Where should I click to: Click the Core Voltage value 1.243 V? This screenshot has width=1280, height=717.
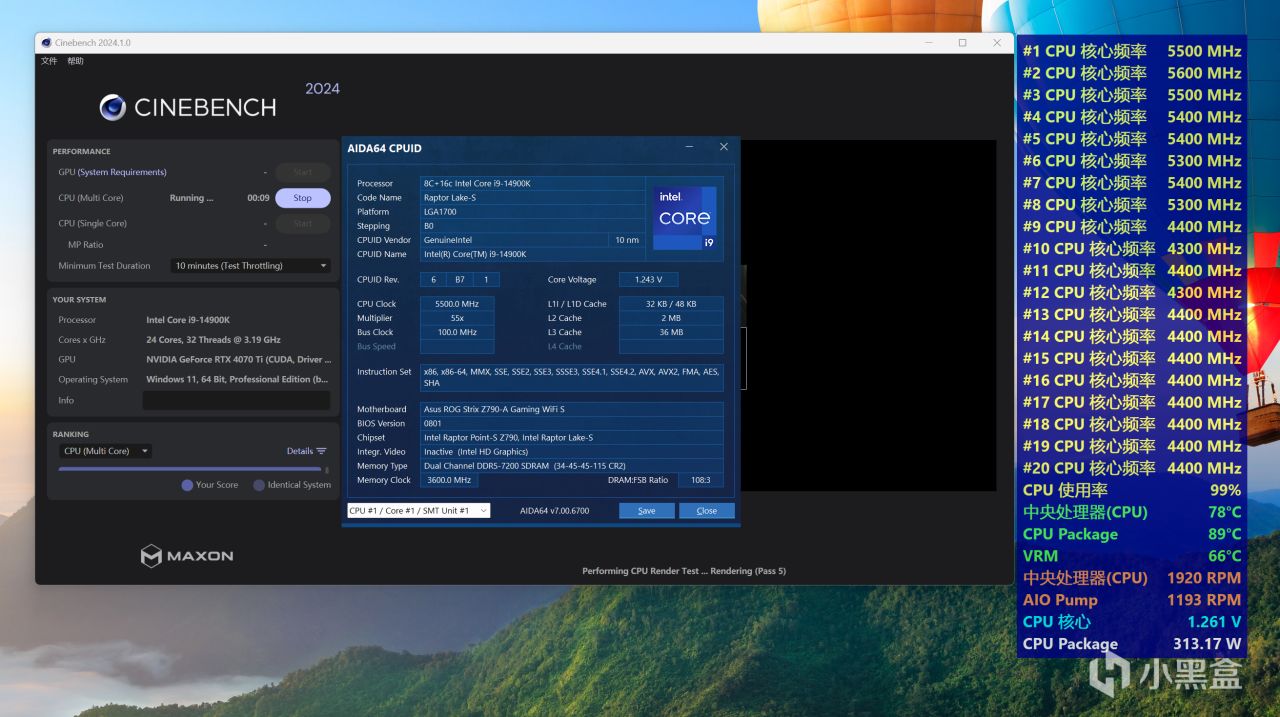648,280
